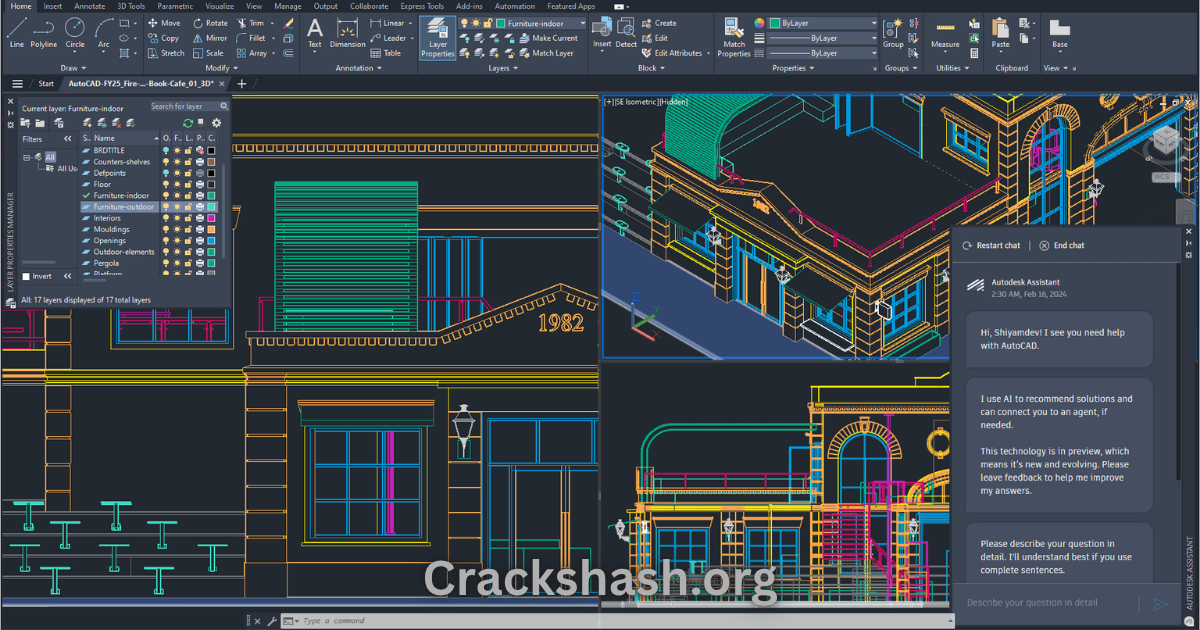Go to the Start document tab
The width and height of the screenshot is (1200, 630).
46,84
